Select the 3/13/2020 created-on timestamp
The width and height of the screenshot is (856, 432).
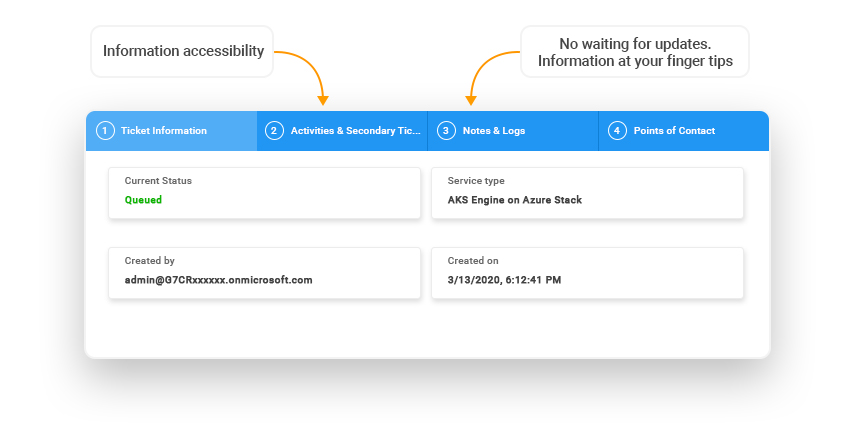pyautogui.click(x=504, y=280)
